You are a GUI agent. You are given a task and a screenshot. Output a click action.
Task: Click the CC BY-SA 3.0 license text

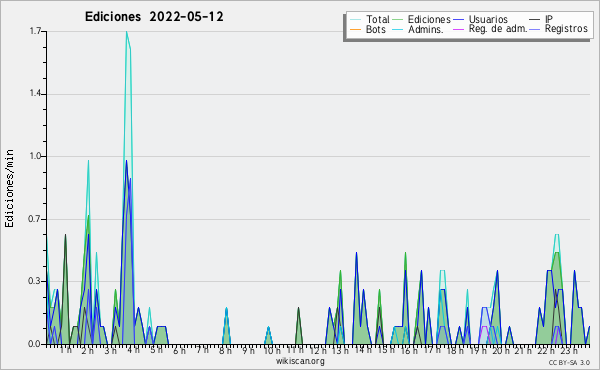(x=569, y=362)
